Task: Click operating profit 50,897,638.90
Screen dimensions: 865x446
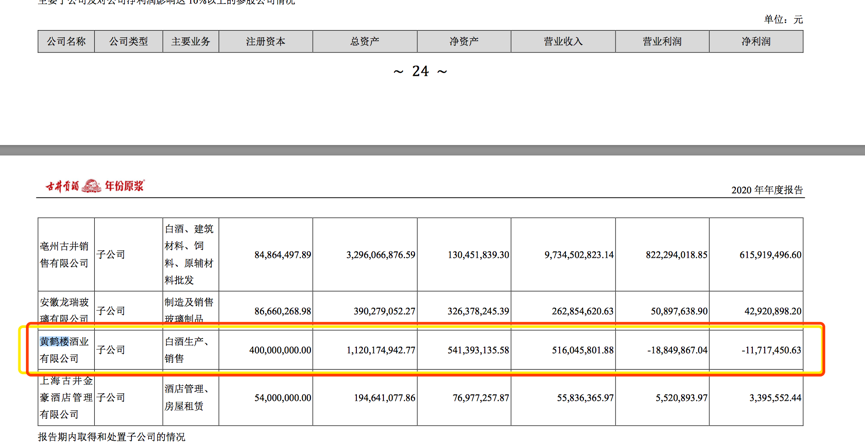Action: click(680, 311)
